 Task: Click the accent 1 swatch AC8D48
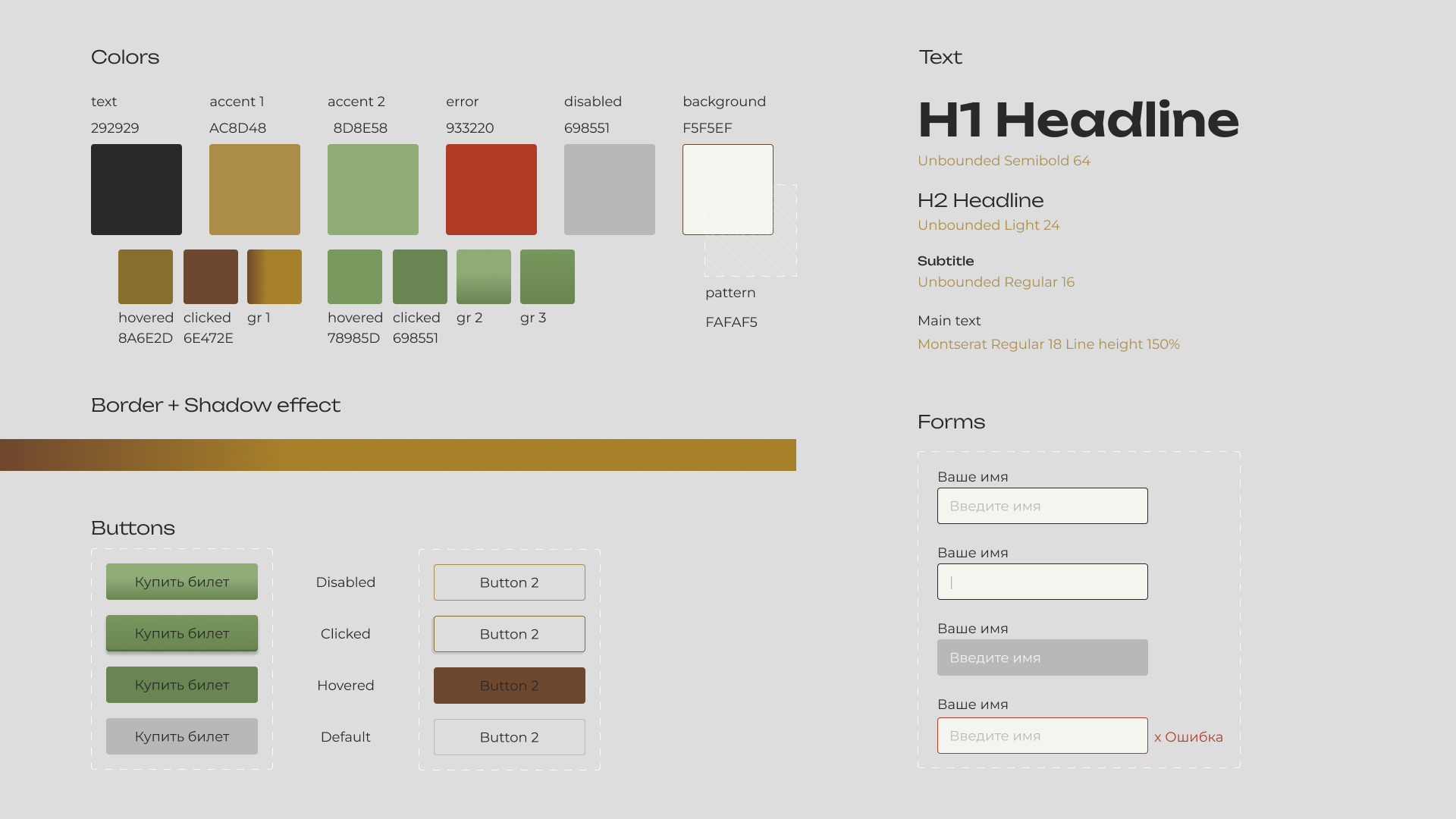tap(255, 189)
